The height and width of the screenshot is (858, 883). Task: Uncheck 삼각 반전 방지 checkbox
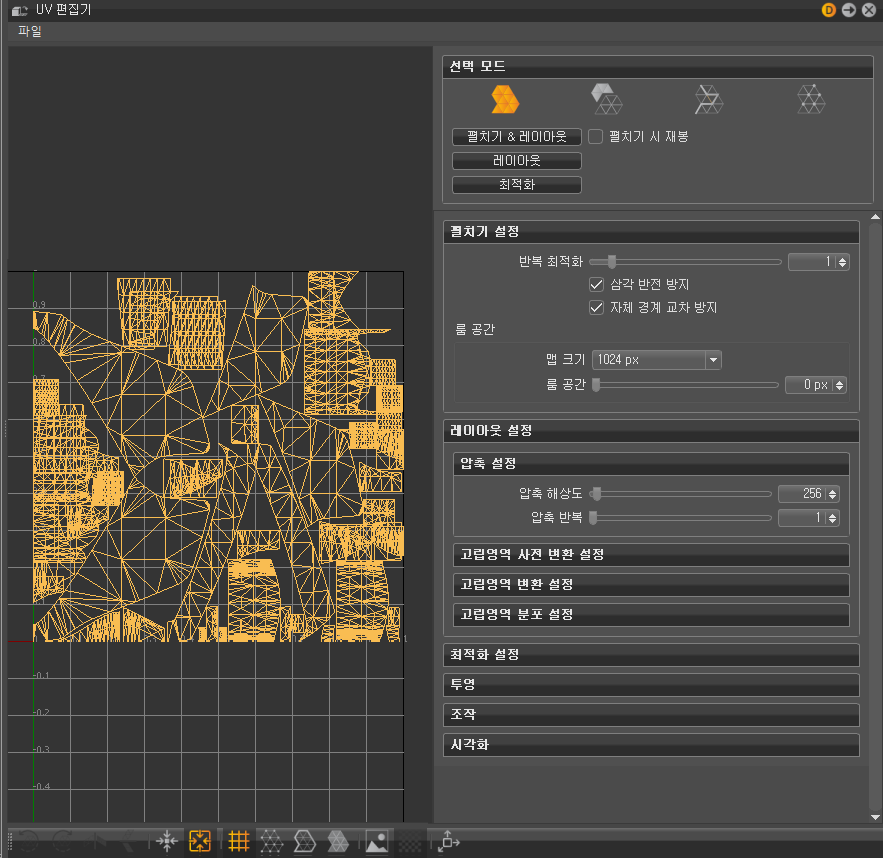click(x=596, y=284)
